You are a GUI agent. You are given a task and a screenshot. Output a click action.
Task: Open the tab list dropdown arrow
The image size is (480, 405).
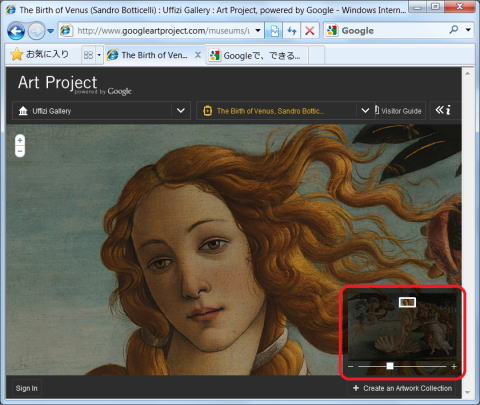click(99, 55)
